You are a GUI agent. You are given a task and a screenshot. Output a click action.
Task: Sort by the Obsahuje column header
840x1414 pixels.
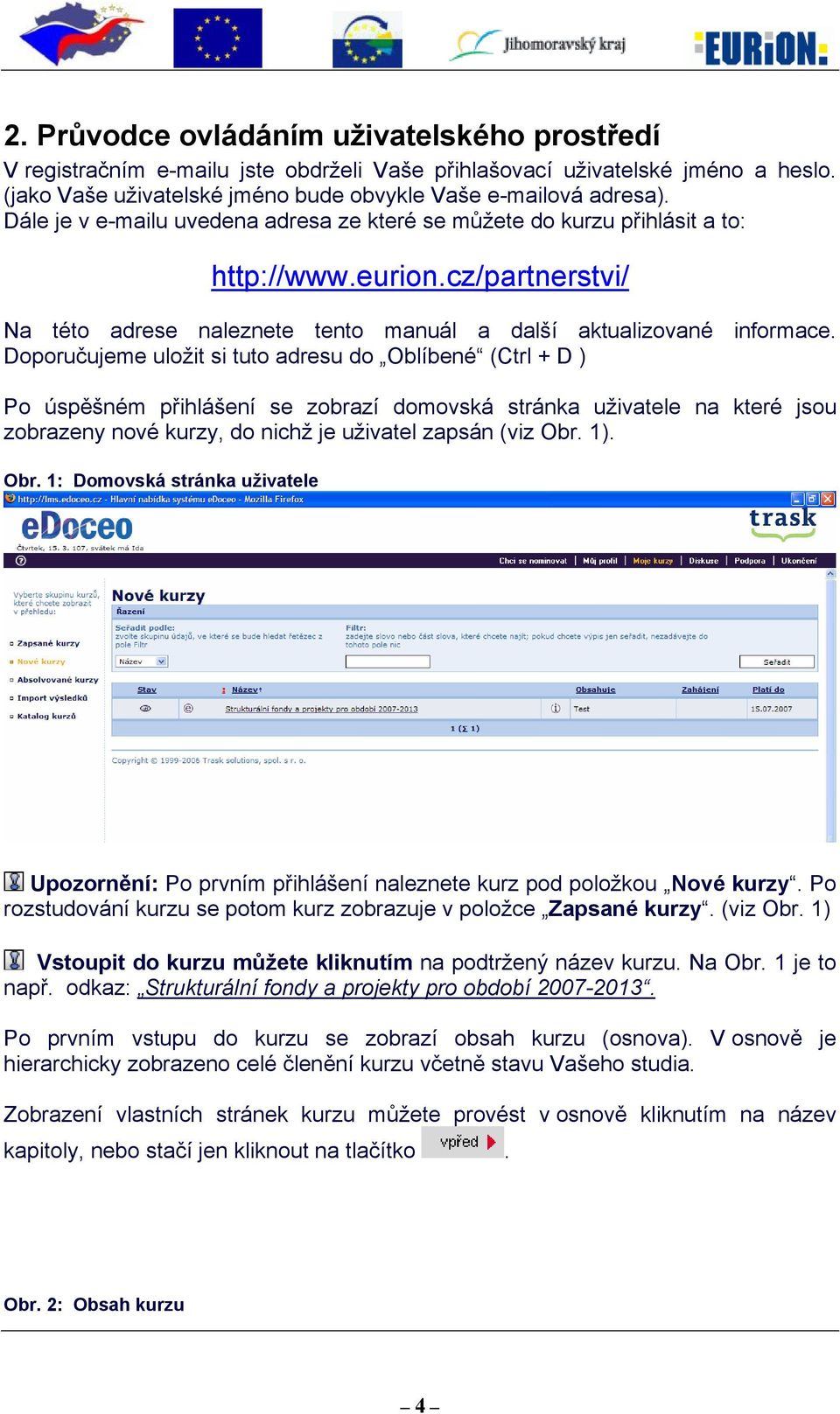(x=596, y=689)
